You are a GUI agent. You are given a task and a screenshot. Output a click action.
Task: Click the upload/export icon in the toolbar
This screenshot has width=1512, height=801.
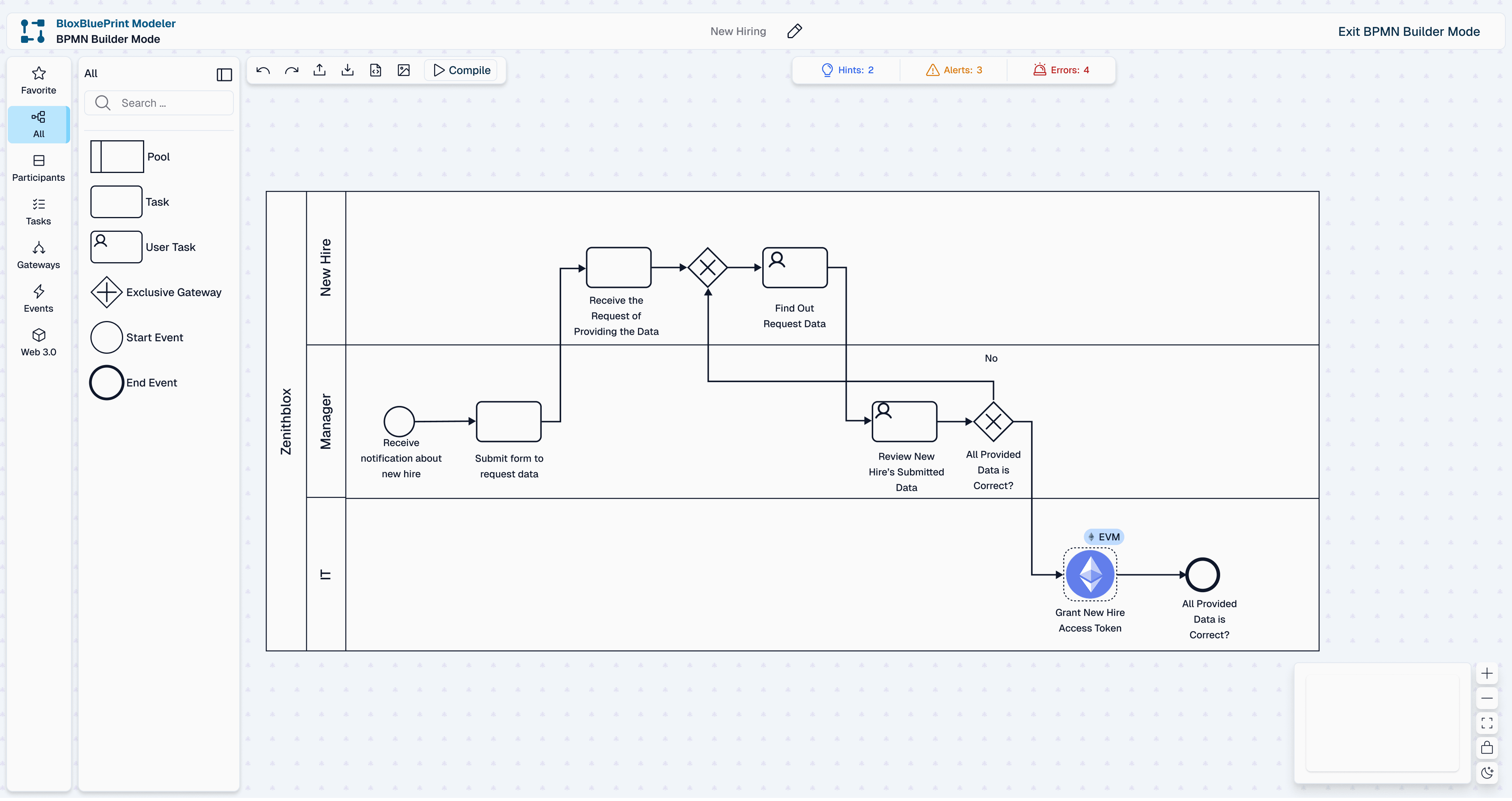(319, 71)
